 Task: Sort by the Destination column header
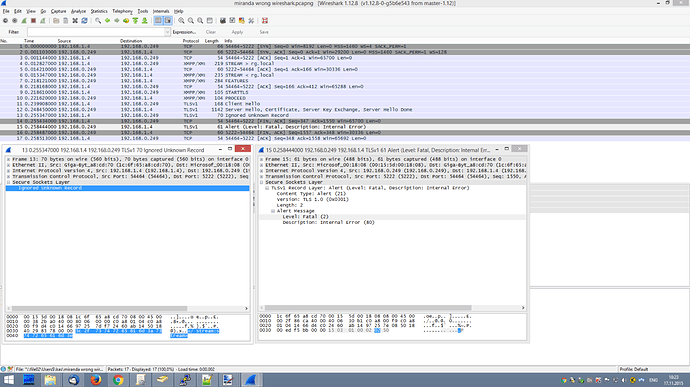(131, 41)
